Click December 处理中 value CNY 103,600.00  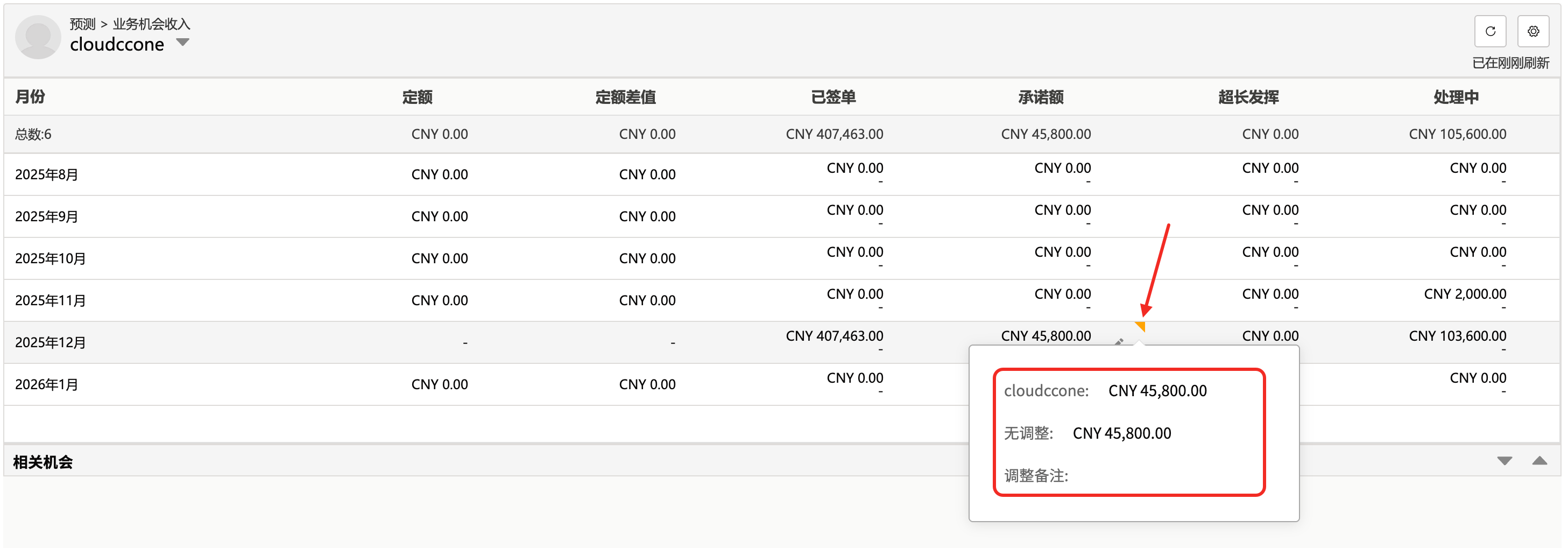click(x=1457, y=336)
